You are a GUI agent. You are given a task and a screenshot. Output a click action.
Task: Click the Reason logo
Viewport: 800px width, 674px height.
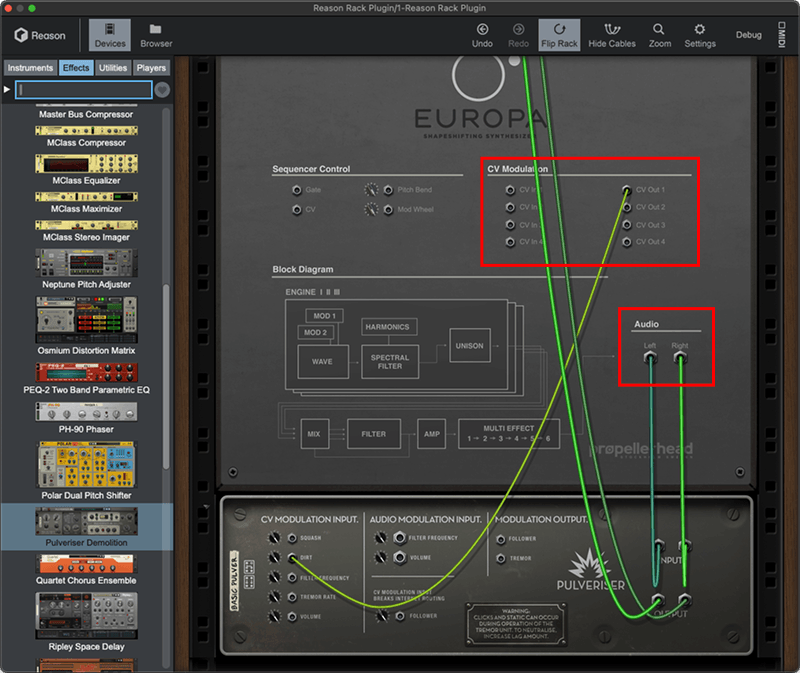point(40,35)
